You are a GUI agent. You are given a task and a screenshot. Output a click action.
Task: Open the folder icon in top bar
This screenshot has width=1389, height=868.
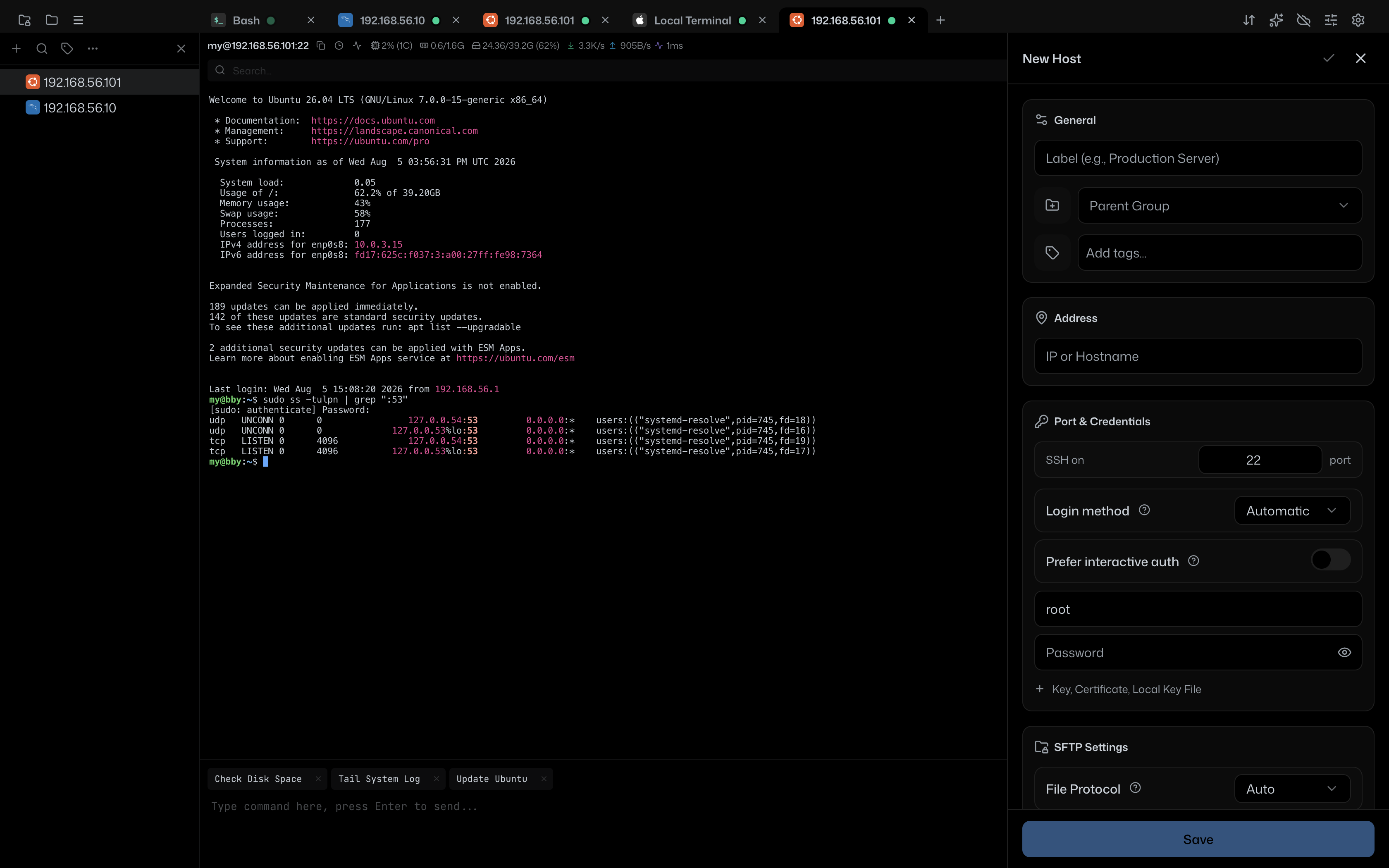52,20
